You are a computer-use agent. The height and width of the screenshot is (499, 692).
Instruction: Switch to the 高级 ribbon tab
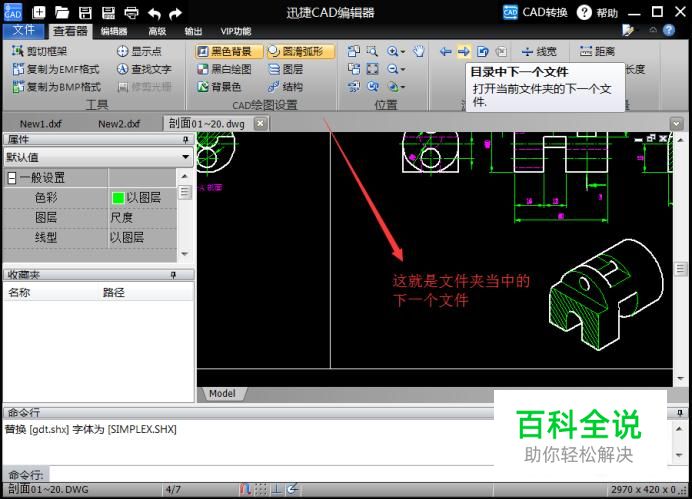[x=157, y=31]
